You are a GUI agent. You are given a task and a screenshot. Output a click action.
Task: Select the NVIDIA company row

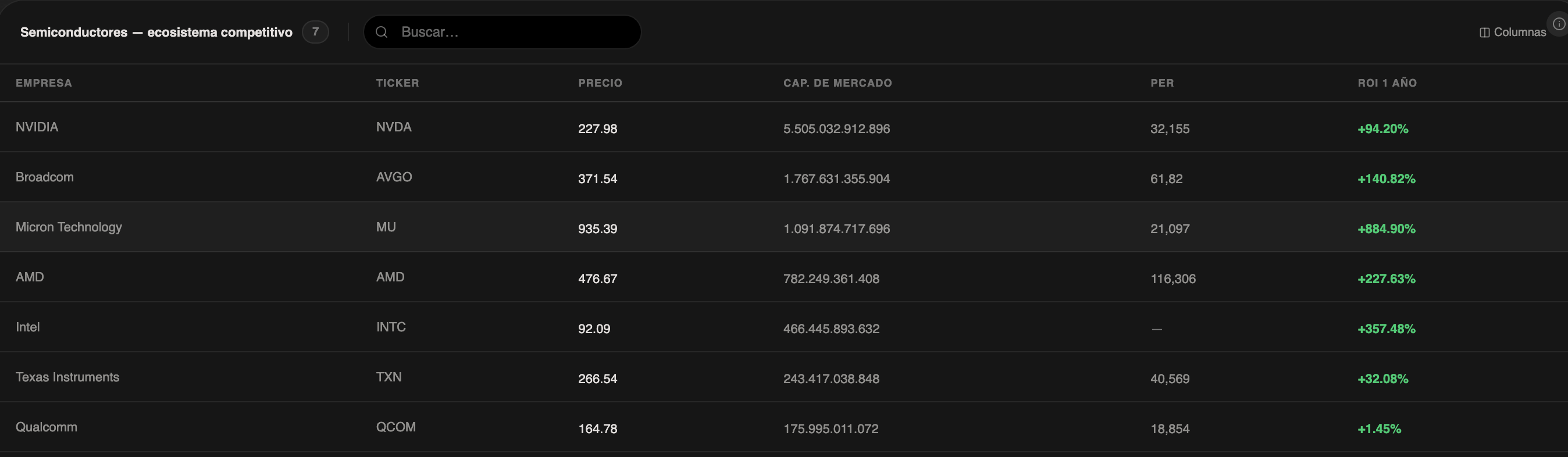[x=784, y=127]
